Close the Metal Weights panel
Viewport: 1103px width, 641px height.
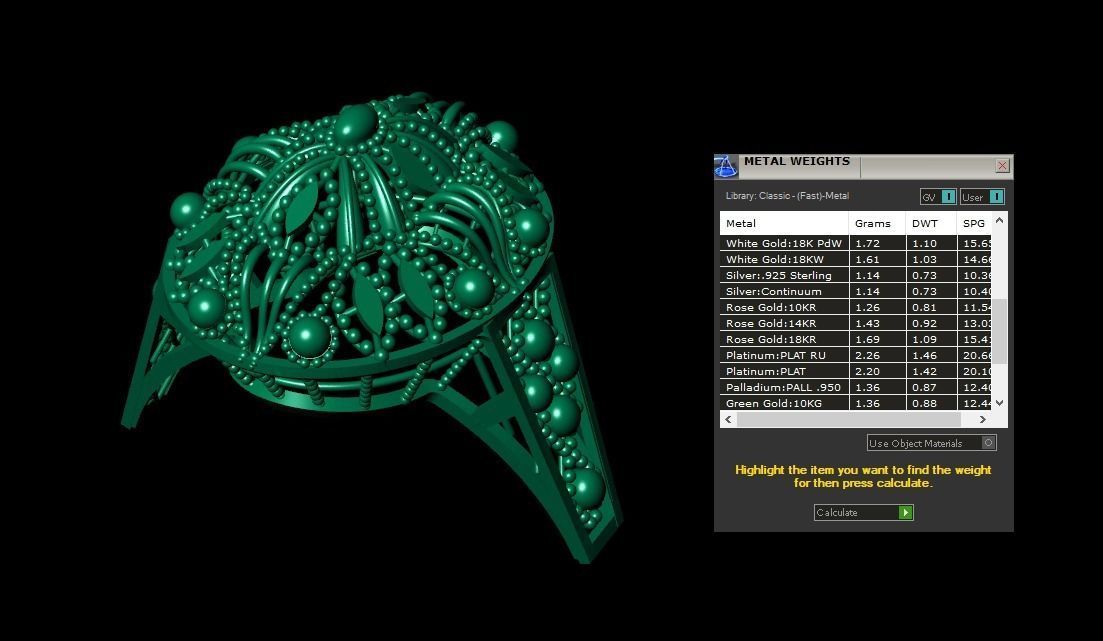point(1002,165)
